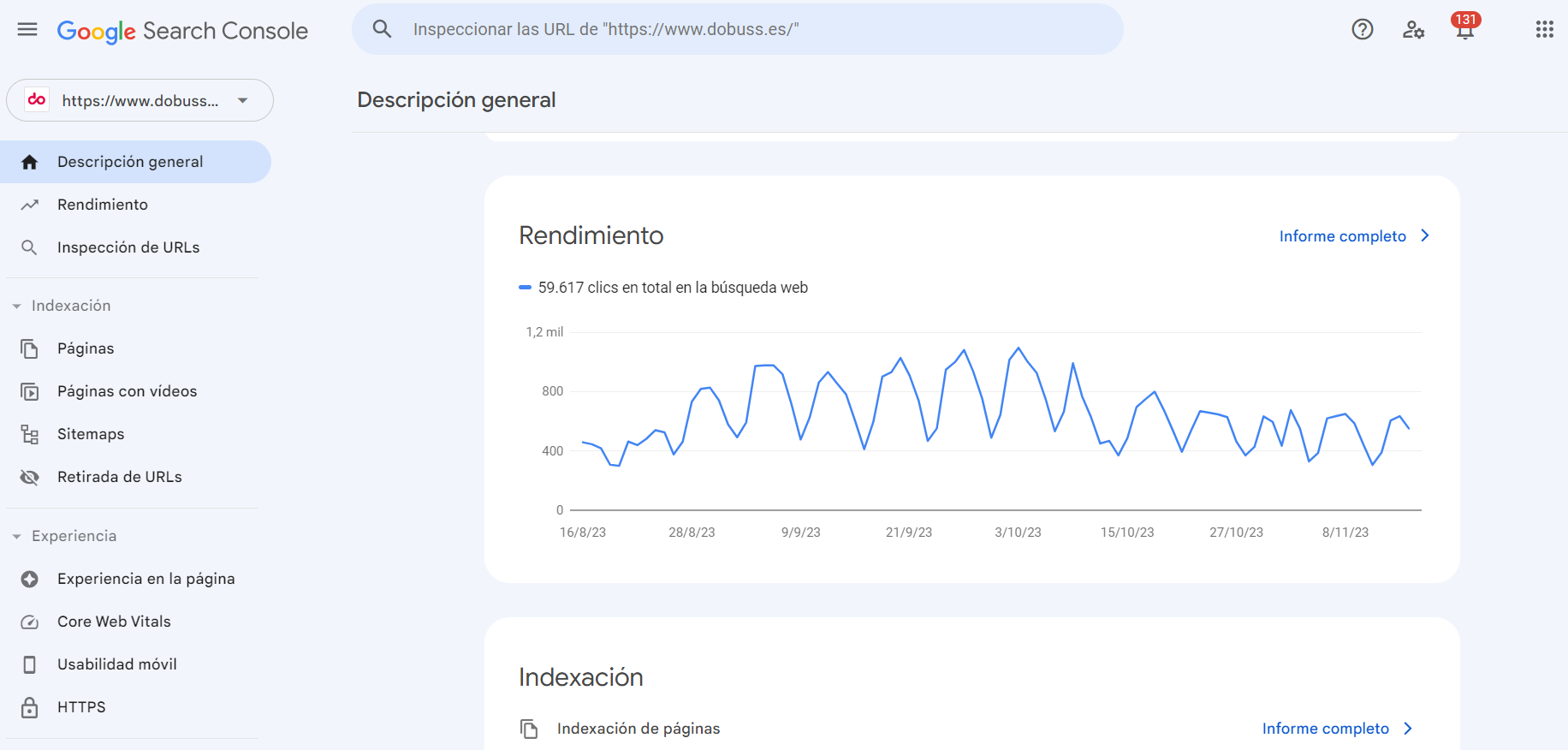
Task: Open HTTPS report in sidebar
Action: pos(135,707)
